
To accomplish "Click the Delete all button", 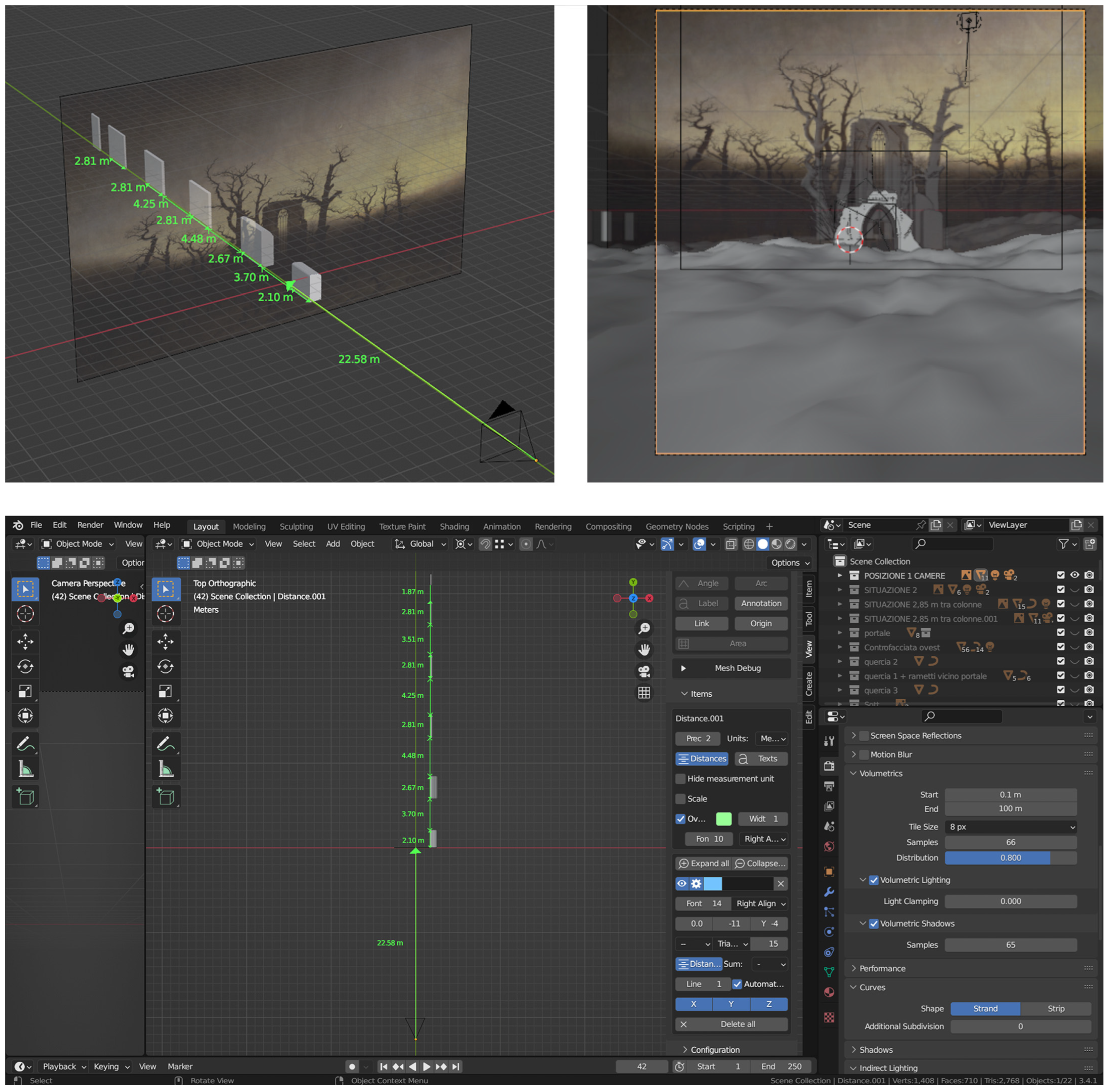I will point(737,1024).
